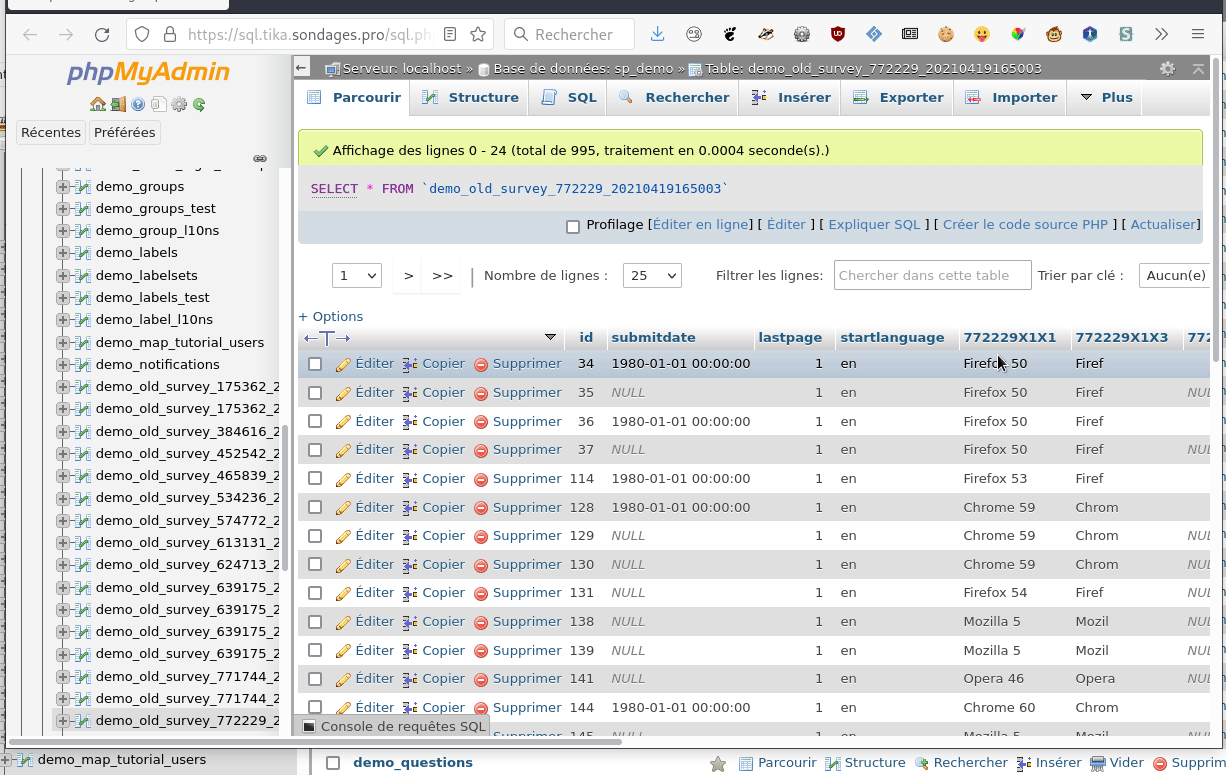Click the Firefox downloads arrow icon

pyautogui.click(x=657, y=34)
